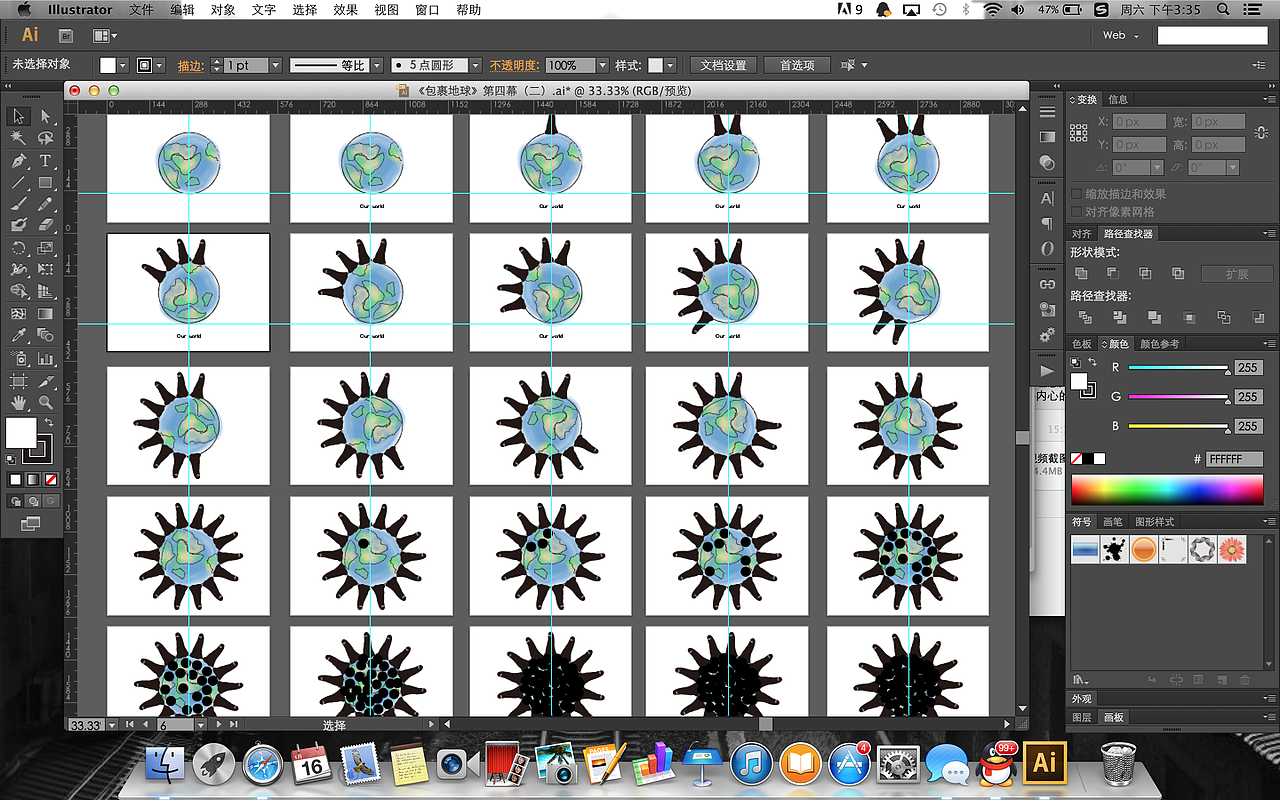Set toolbox paint mode to Gradient
Screen dimensions: 1280x800
[x=33, y=479]
